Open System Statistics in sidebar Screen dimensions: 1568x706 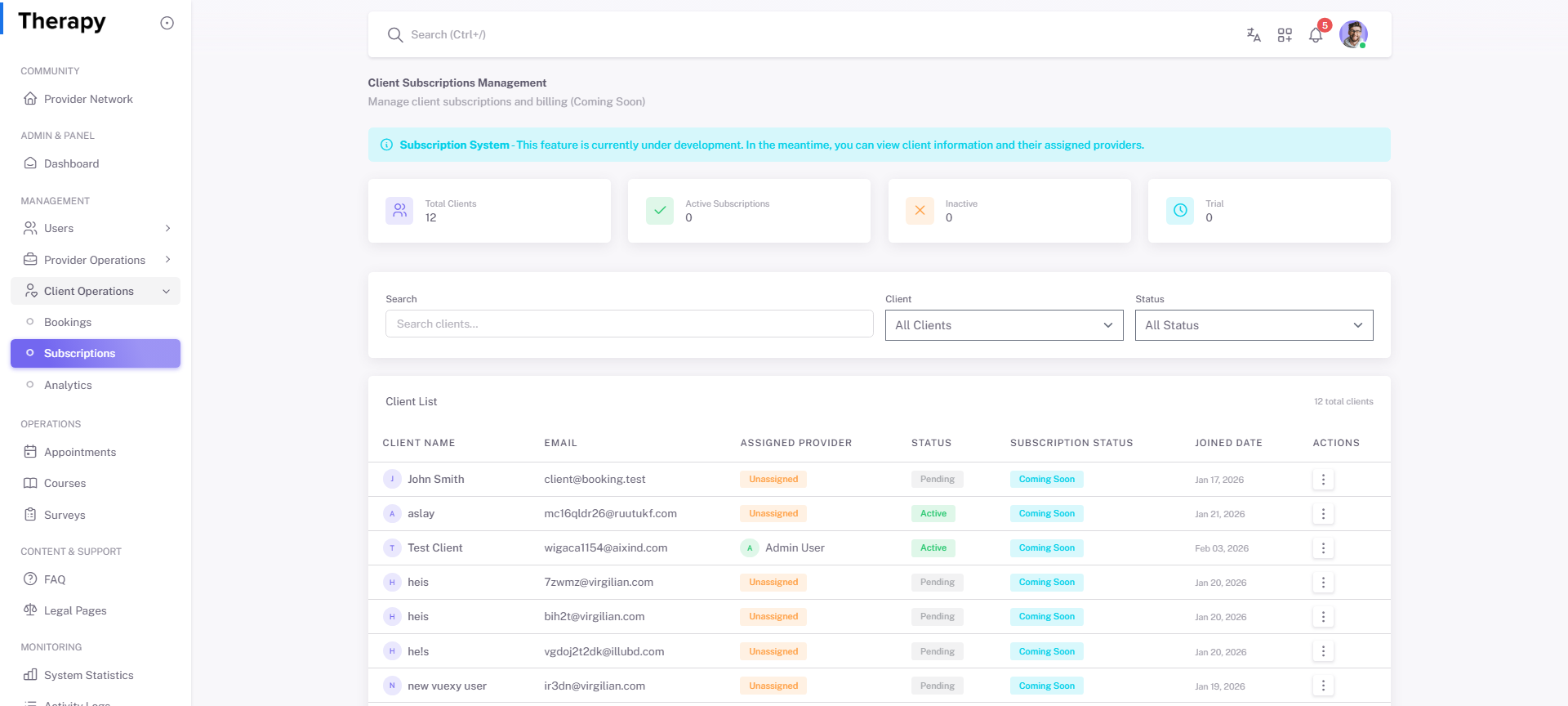(96, 675)
